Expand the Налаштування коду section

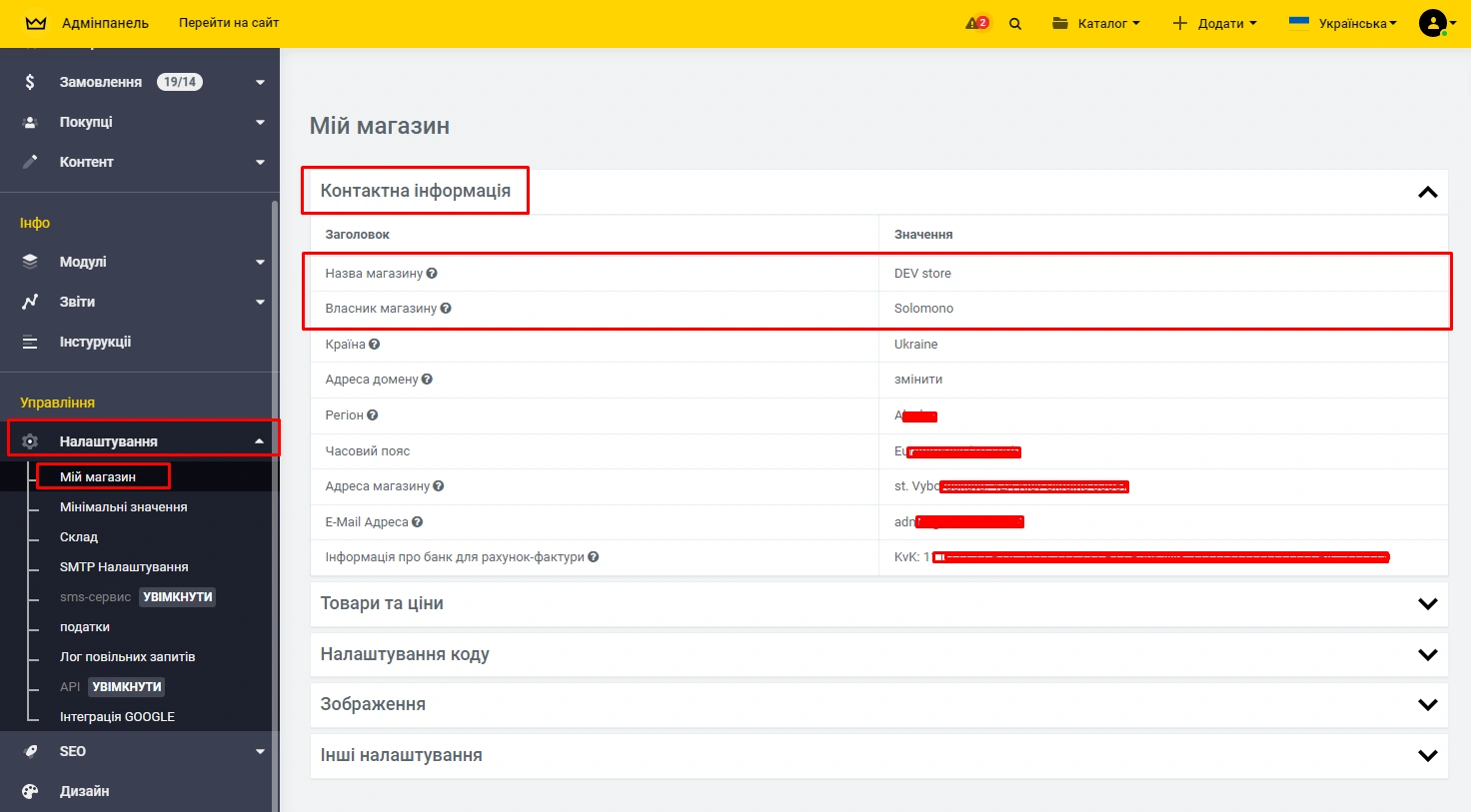click(x=1427, y=654)
